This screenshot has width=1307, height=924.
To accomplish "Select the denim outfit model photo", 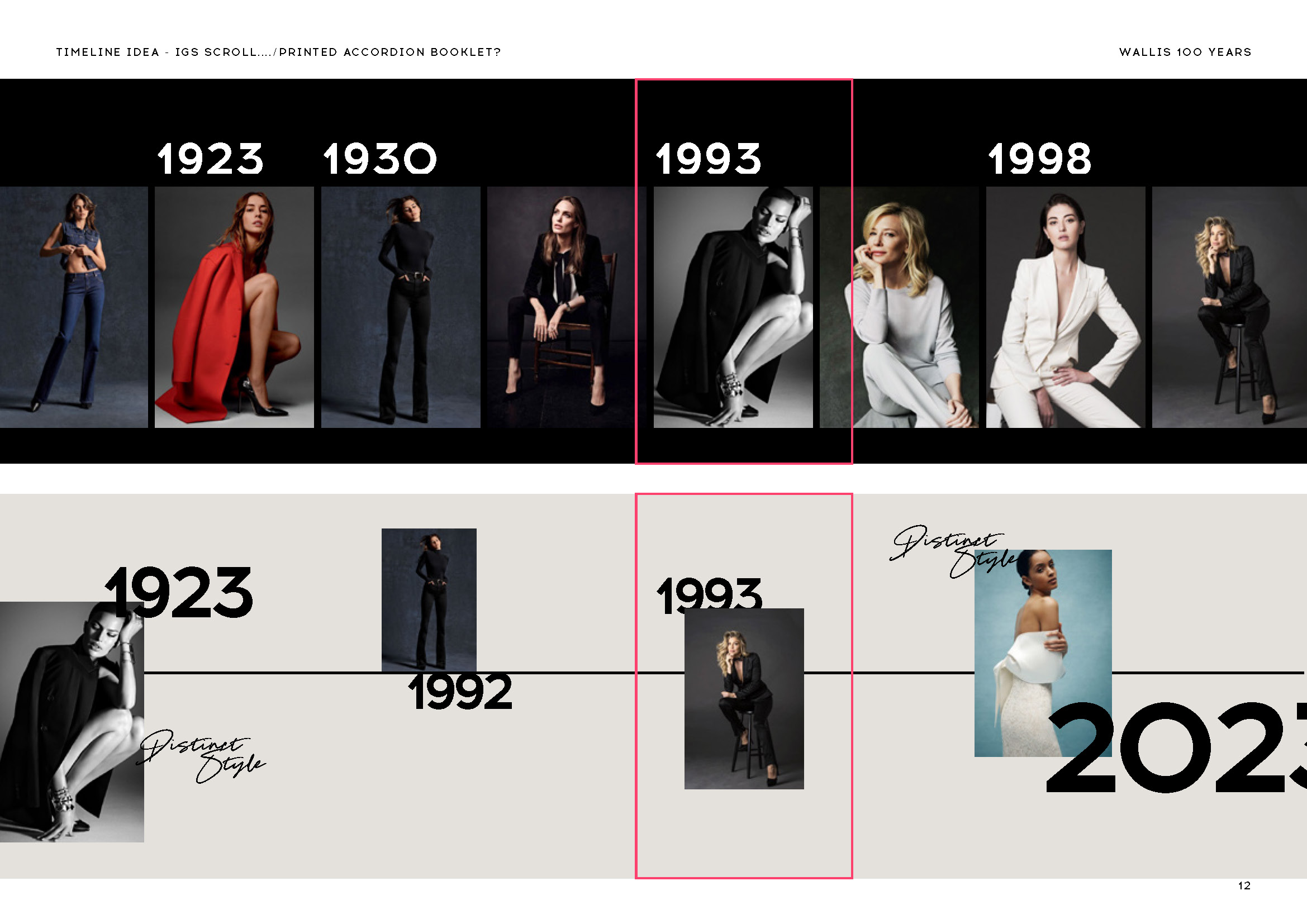I will coord(74,307).
